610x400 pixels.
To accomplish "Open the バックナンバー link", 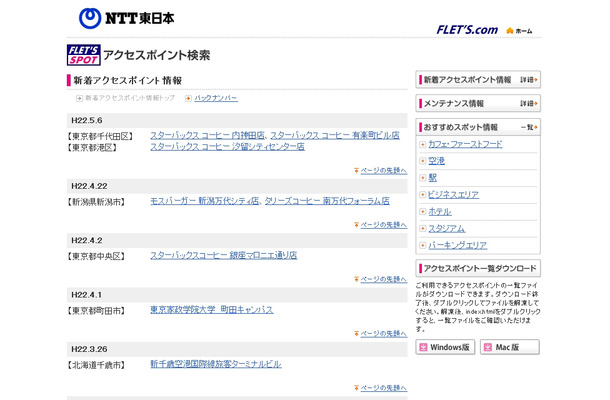I will pos(216,98).
